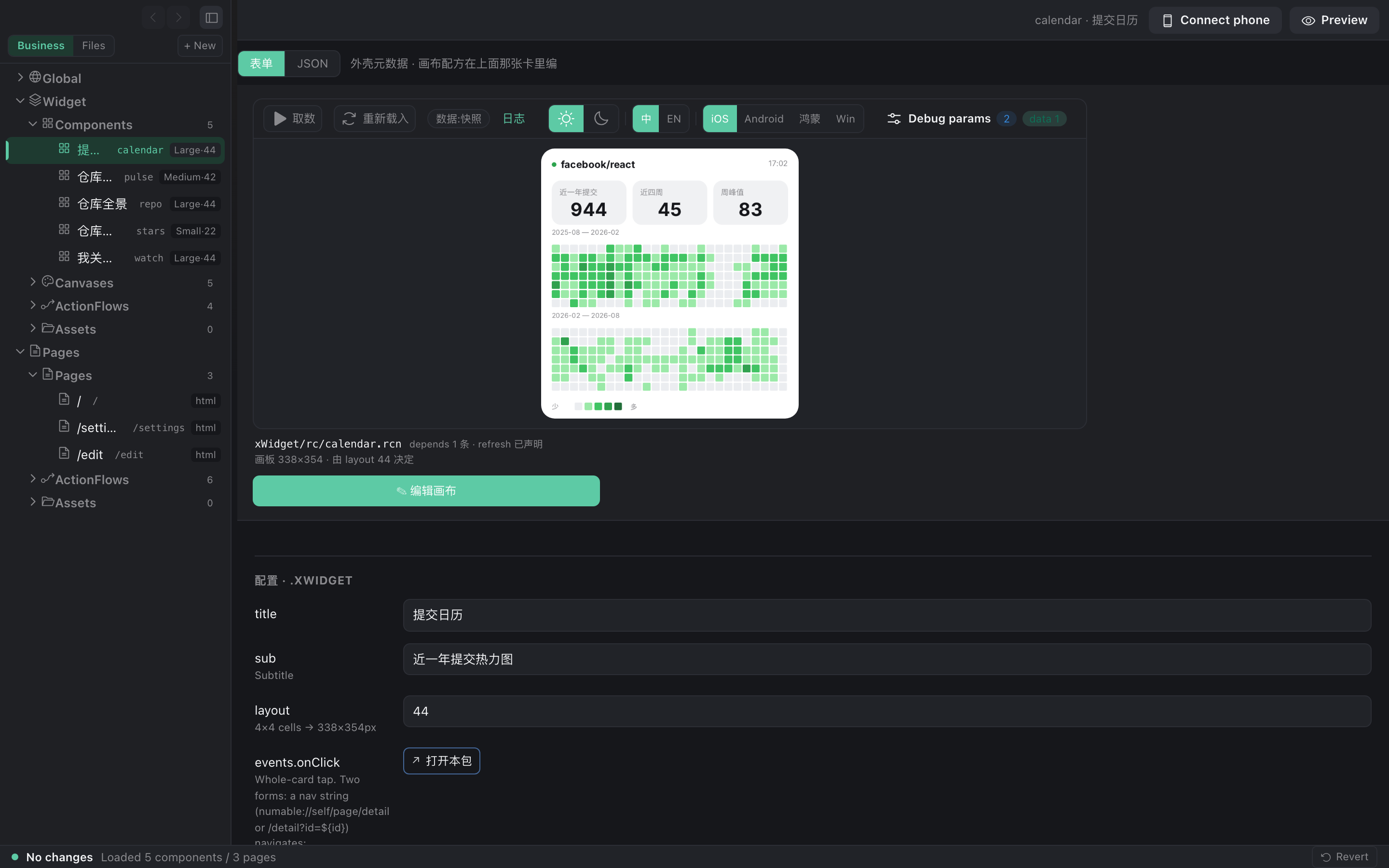1389x868 pixels.
Task: Click the sub input field 近一年提交热力图
Action: tap(887, 659)
